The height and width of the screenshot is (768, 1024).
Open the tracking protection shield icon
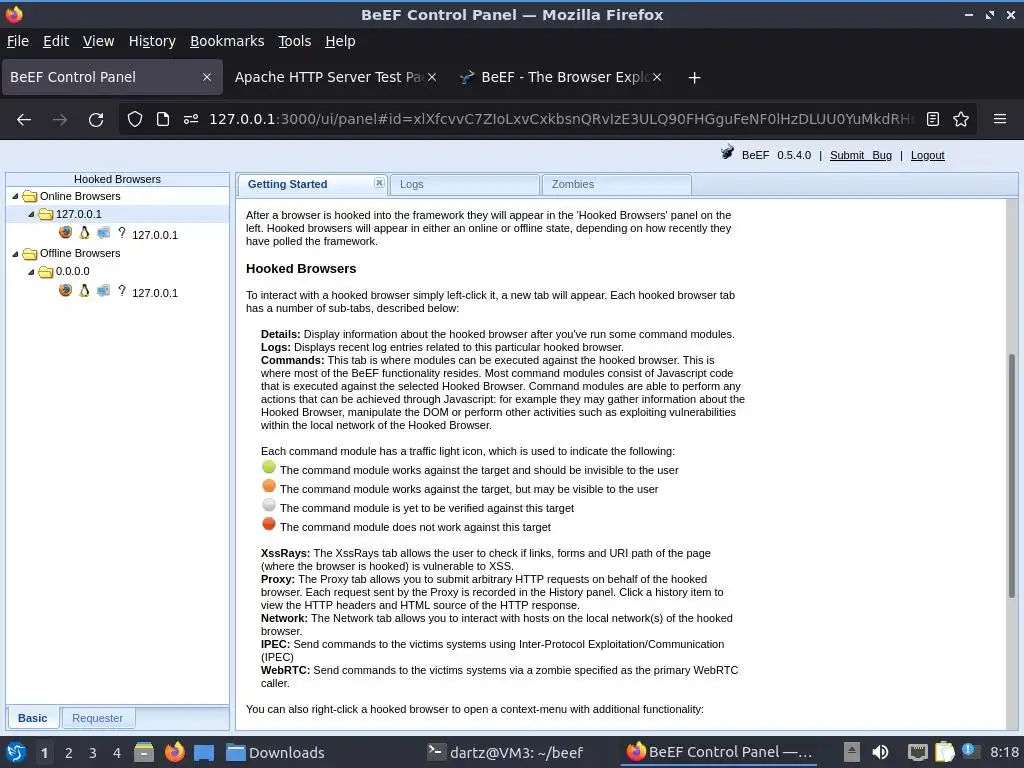pos(135,119)
